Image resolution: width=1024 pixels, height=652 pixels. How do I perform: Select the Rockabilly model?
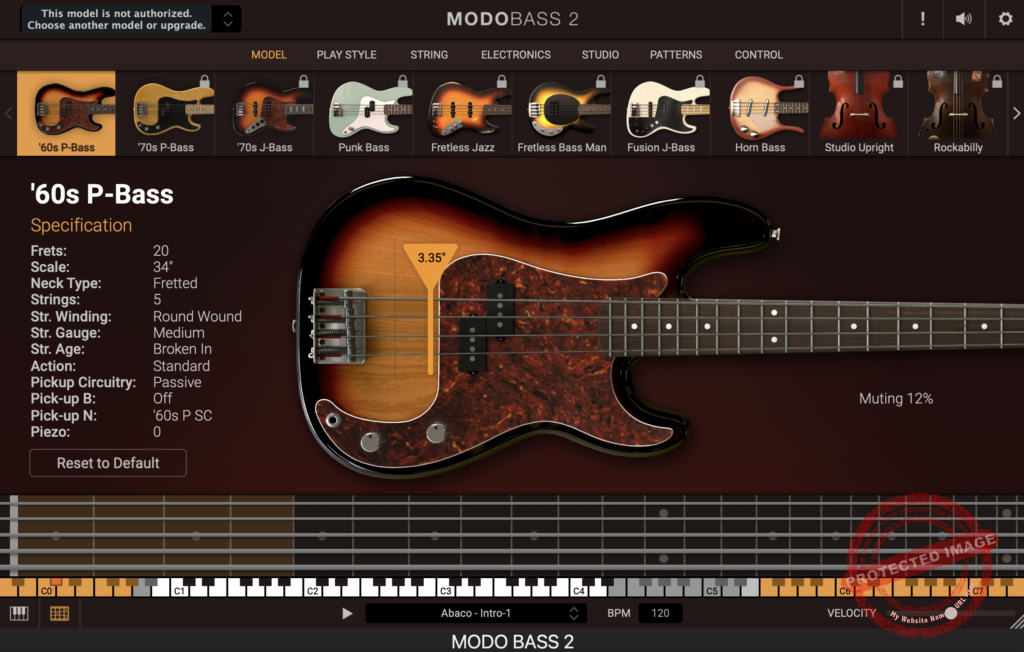coord(958,113)
